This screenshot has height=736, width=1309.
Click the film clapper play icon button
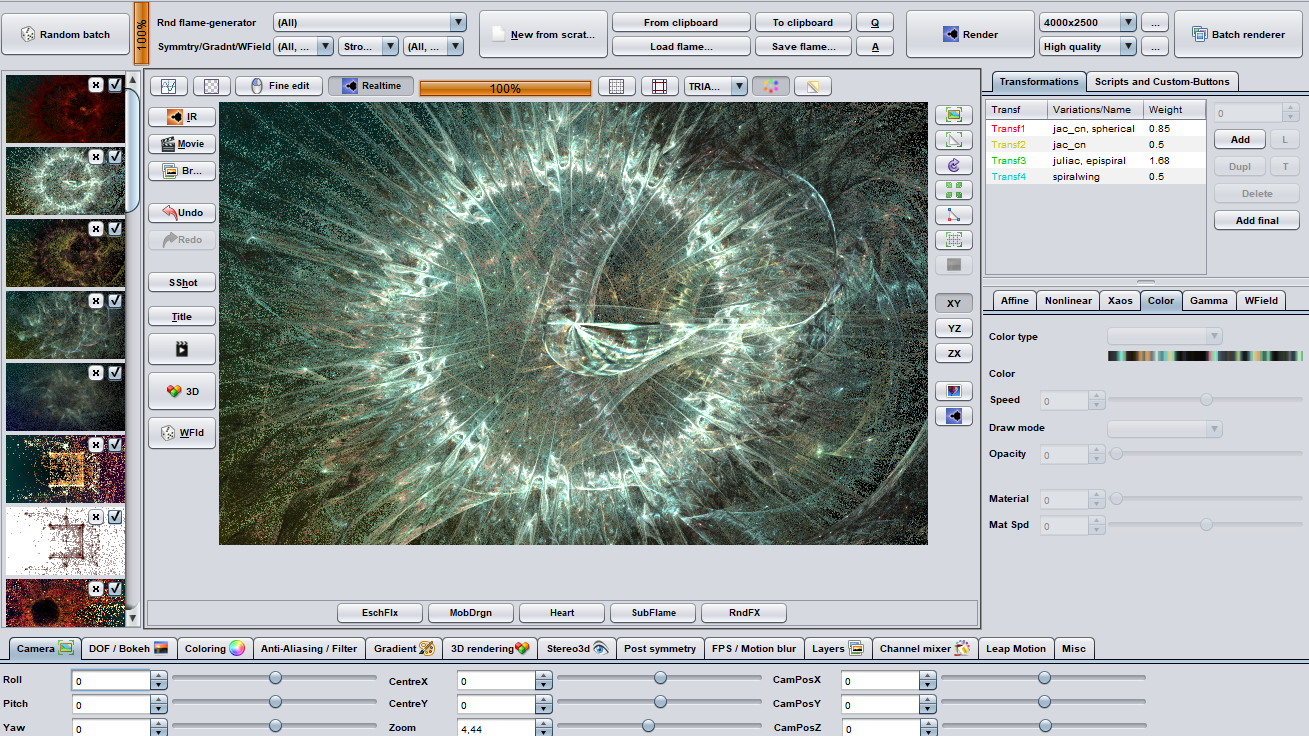click(x=181, y=349)
